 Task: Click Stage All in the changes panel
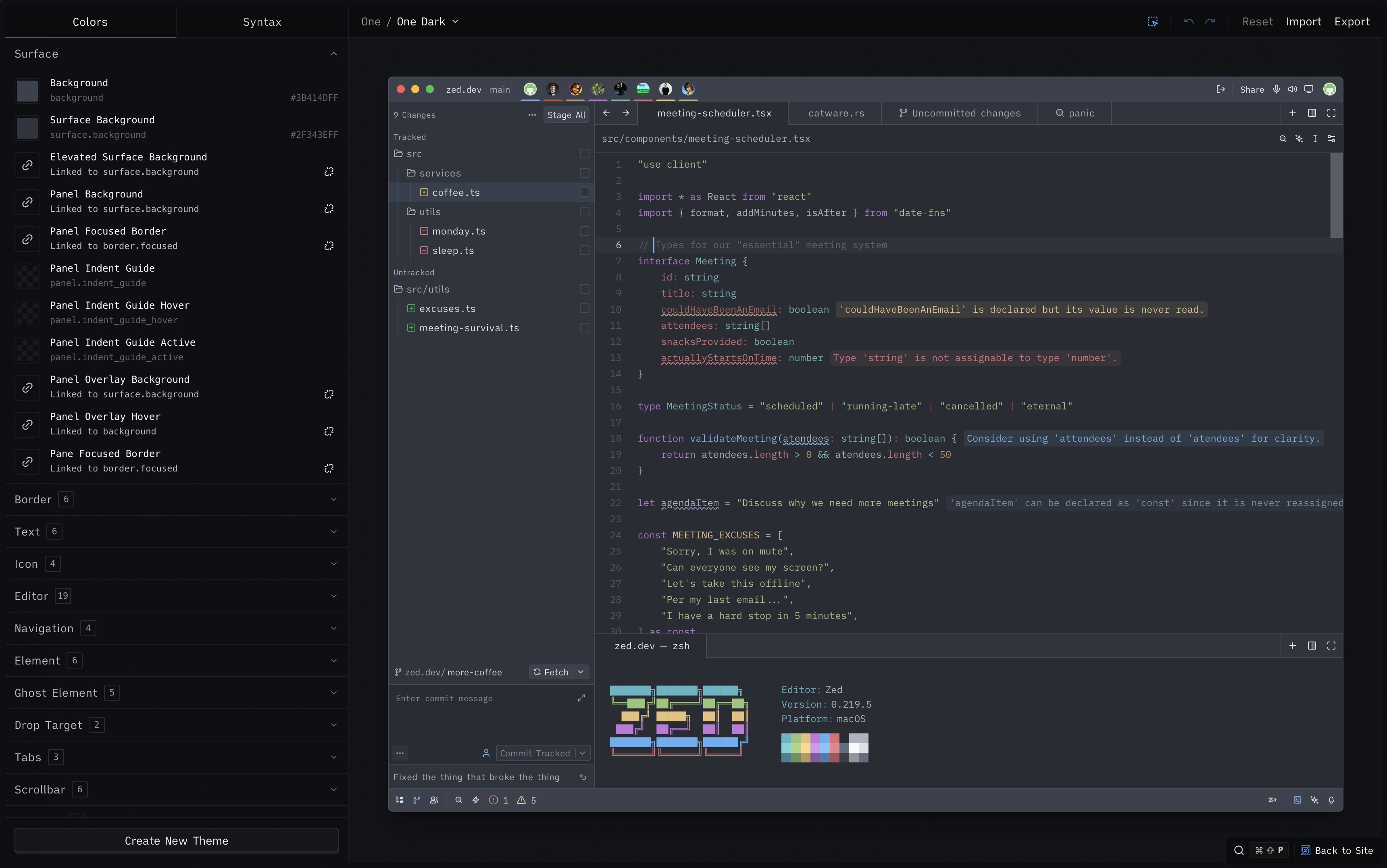click(x=566, y=115)
